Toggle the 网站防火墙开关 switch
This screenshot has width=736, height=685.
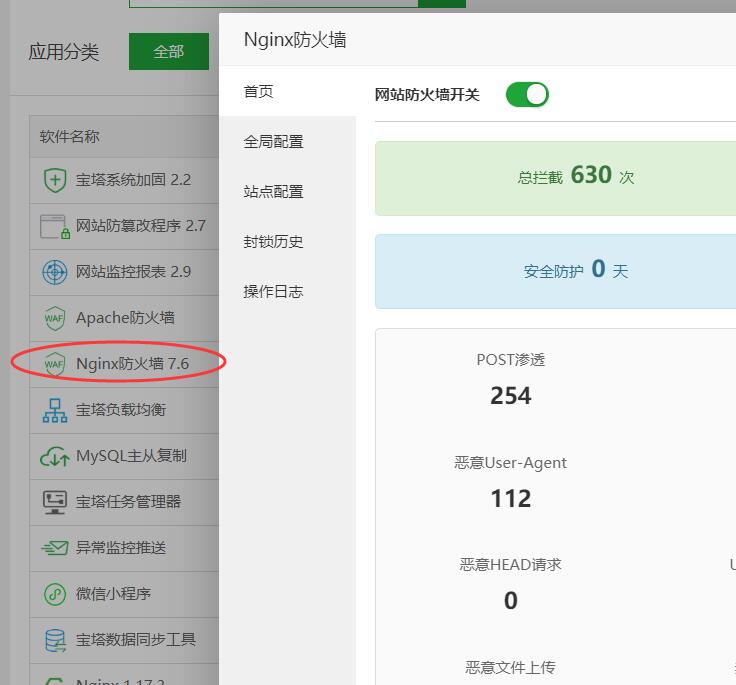click(527, 95)
